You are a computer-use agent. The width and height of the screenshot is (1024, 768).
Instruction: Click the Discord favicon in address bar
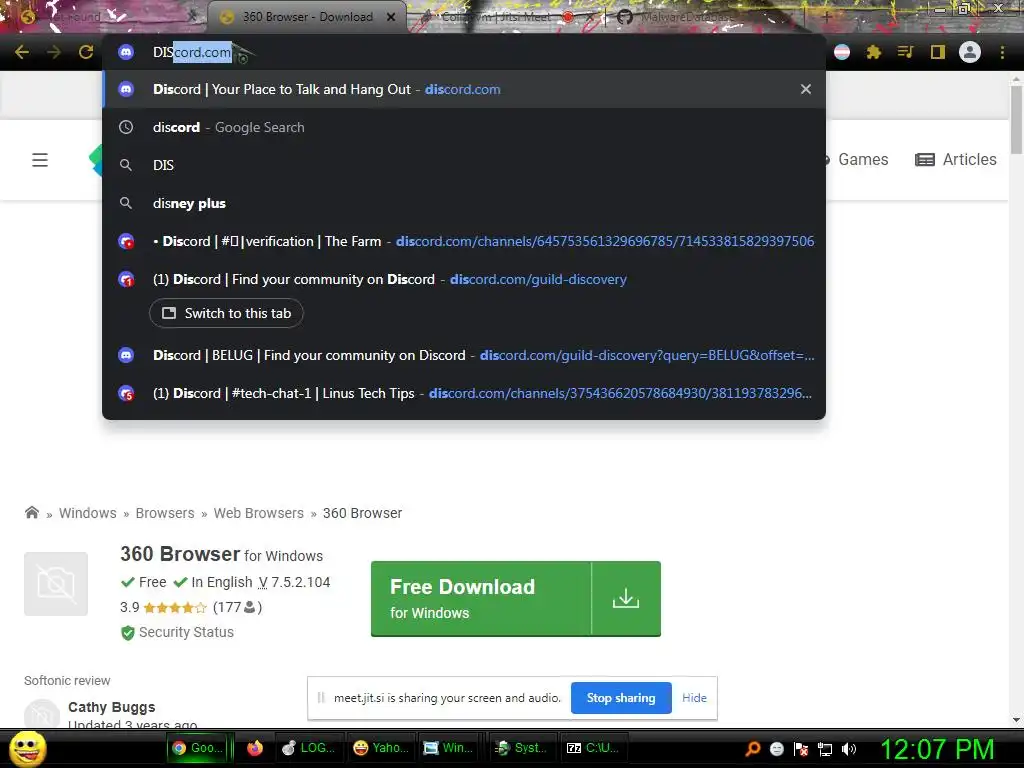pos(126,52)
